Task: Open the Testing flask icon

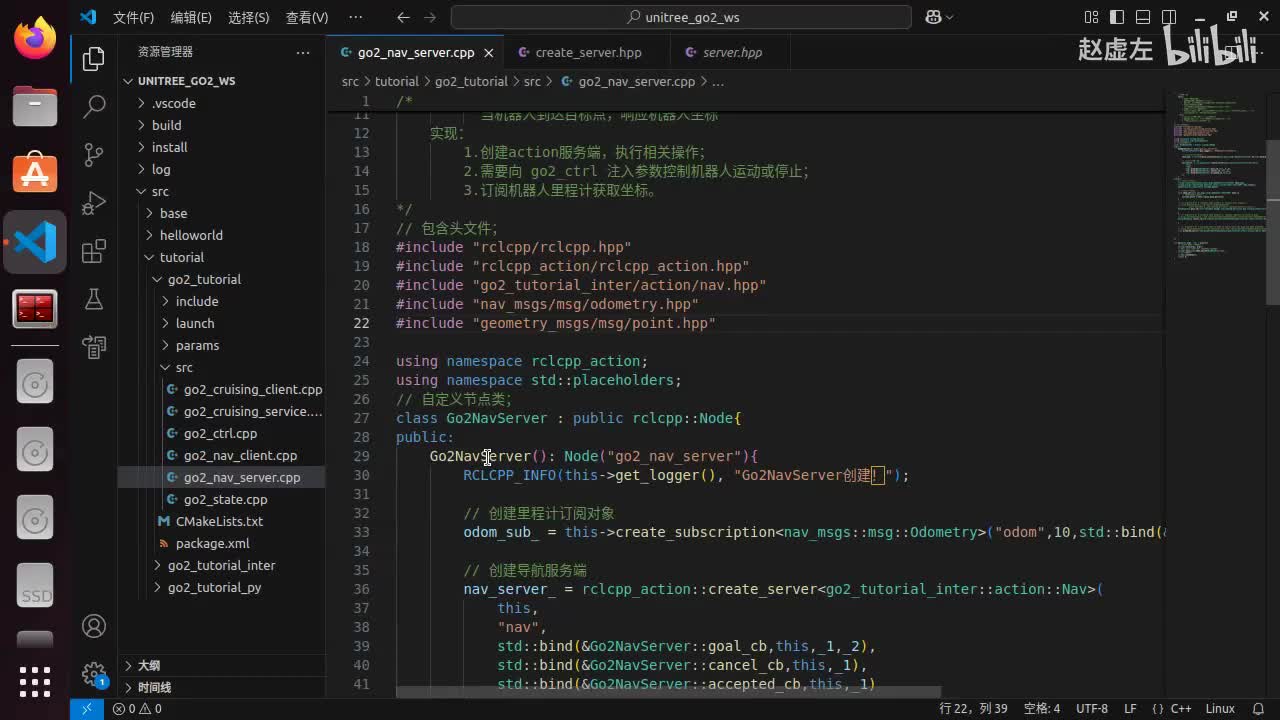Action: (94, 299)
